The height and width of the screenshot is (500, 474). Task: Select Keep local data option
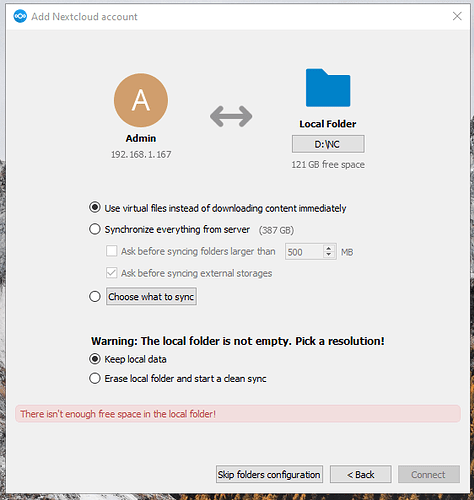tap(95, 359)
